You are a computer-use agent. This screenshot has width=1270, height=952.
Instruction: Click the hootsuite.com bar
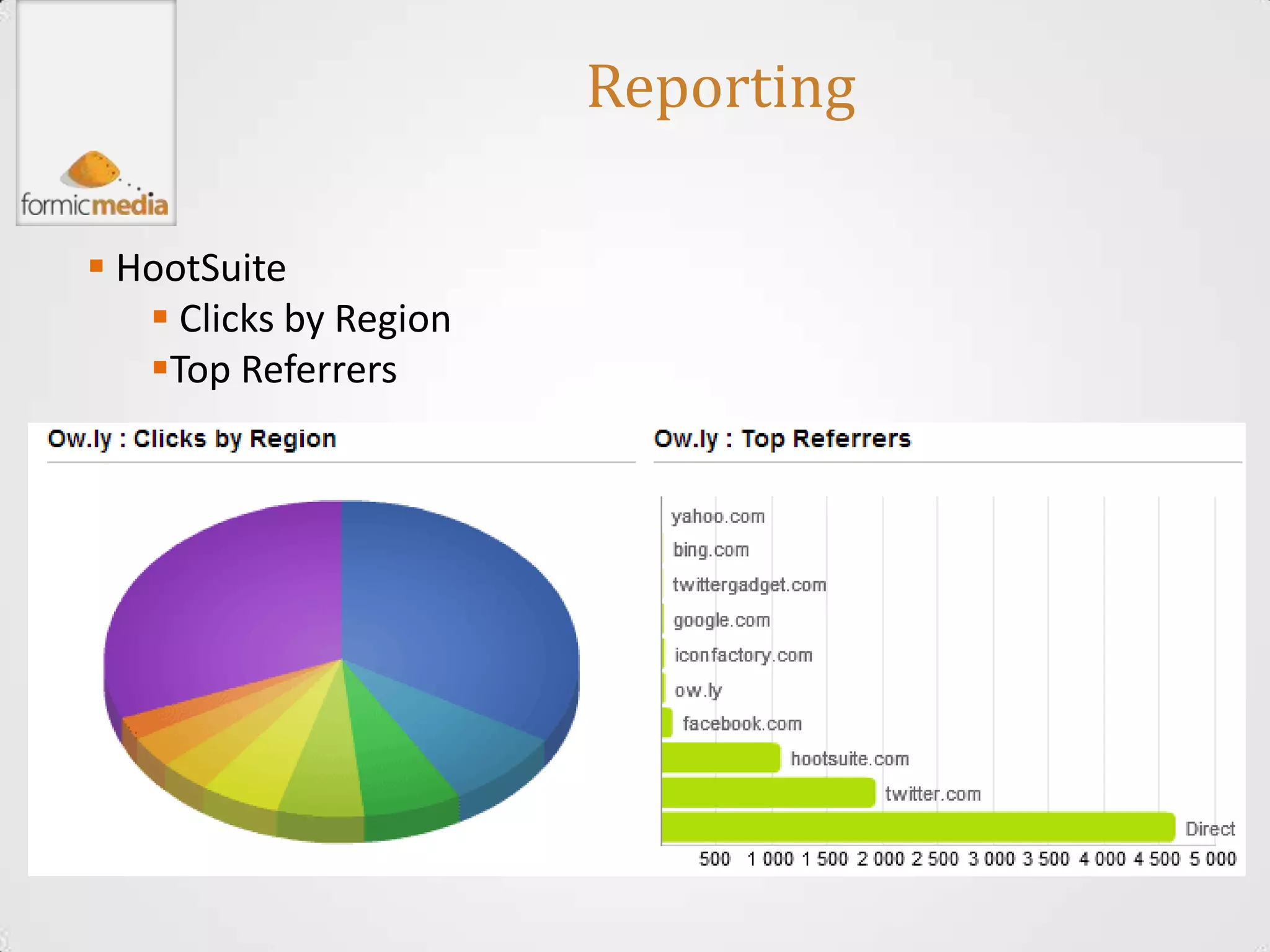[721, 757]
